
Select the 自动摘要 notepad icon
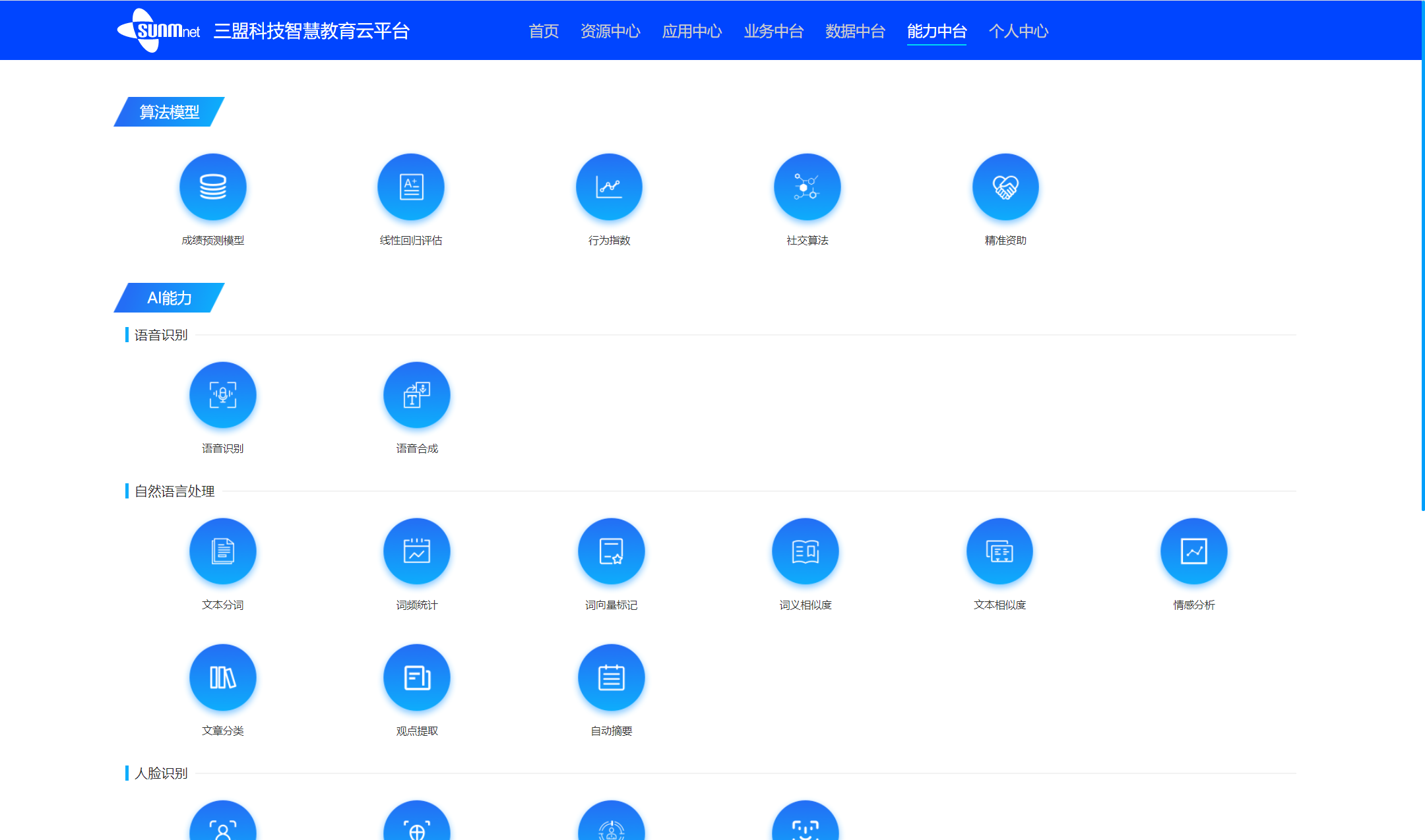pos(611,677)
